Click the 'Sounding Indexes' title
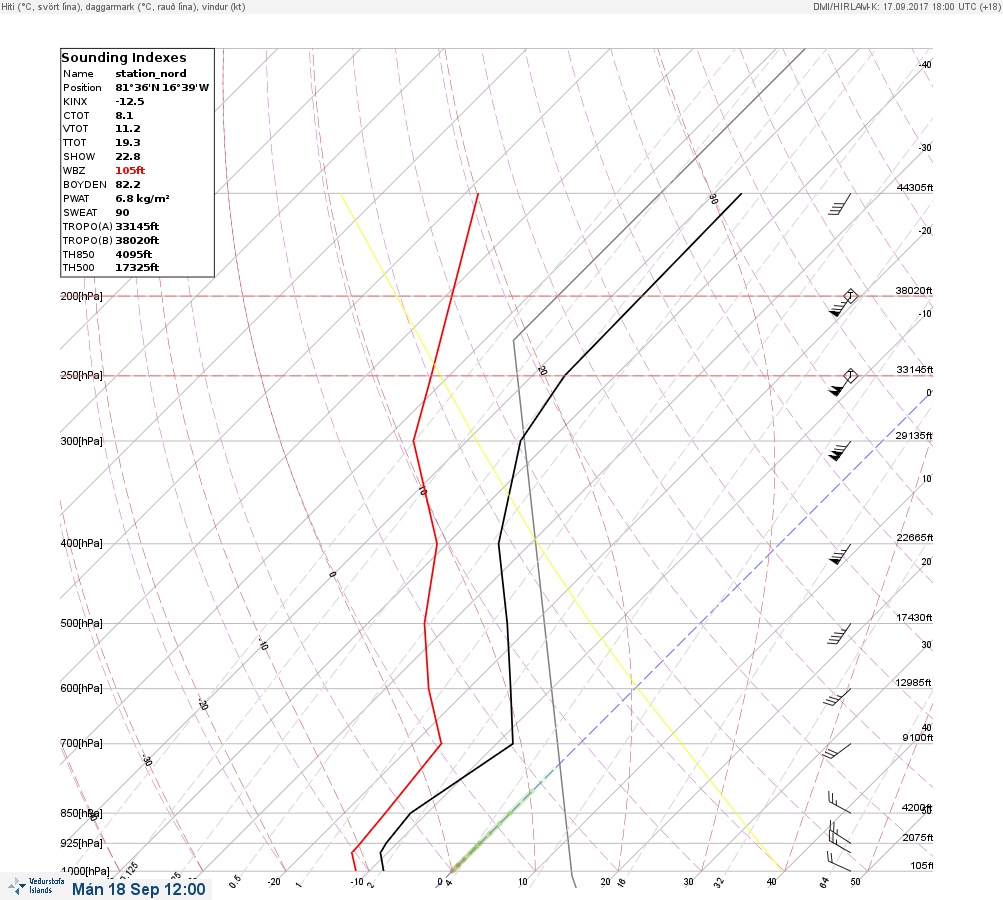This screenshot has height=900, width=1003. point(124,58)
